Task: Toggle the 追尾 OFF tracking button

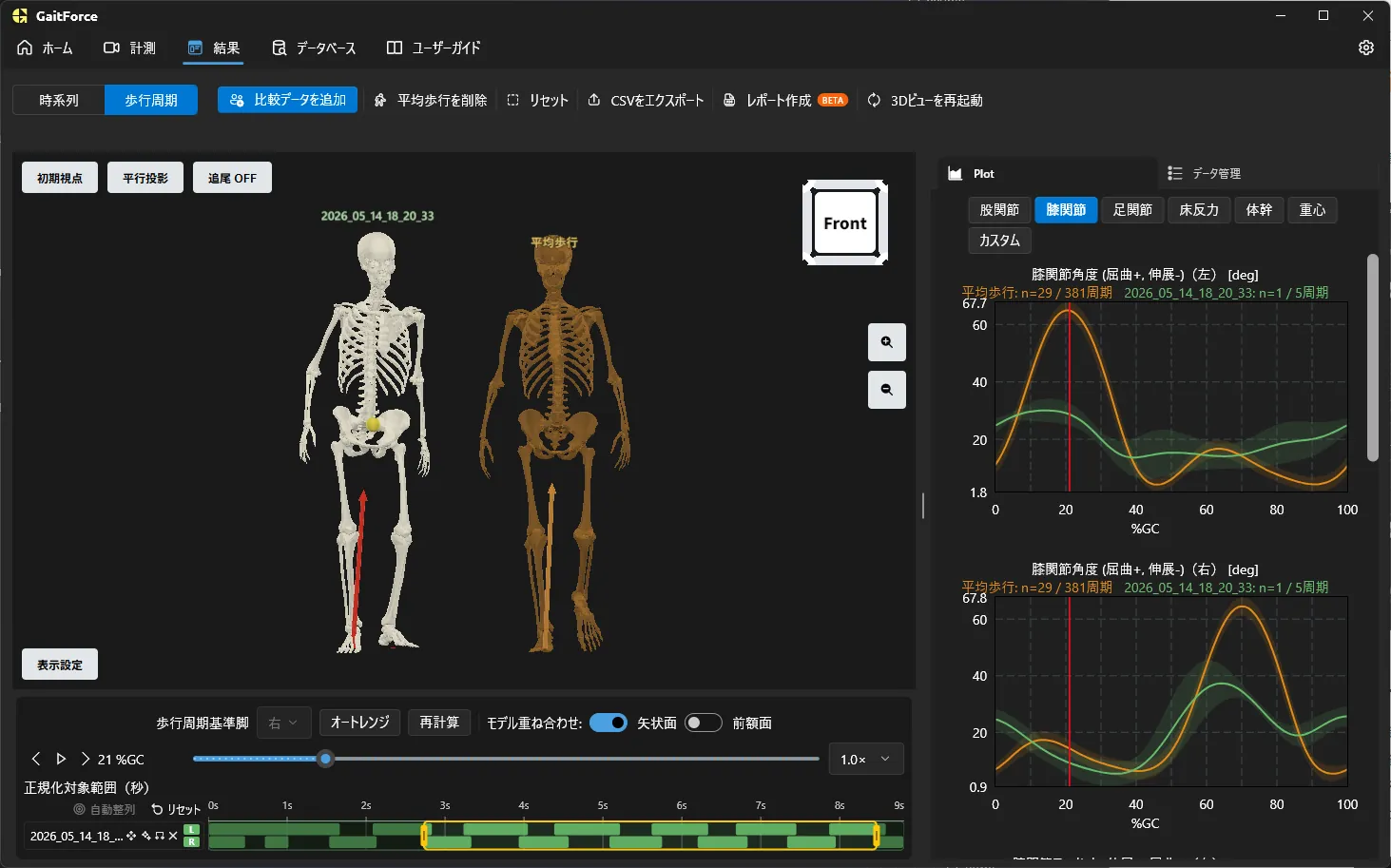Action: 232,178
